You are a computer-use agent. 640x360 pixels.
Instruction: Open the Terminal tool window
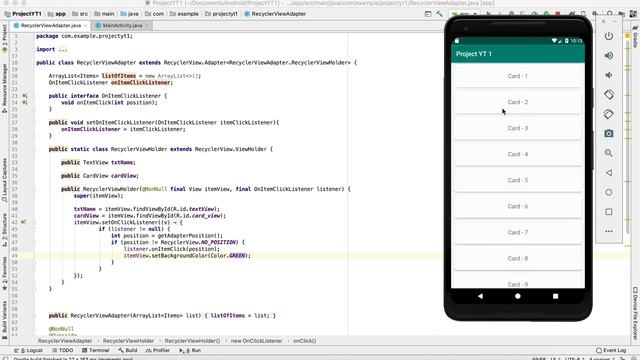96,350
